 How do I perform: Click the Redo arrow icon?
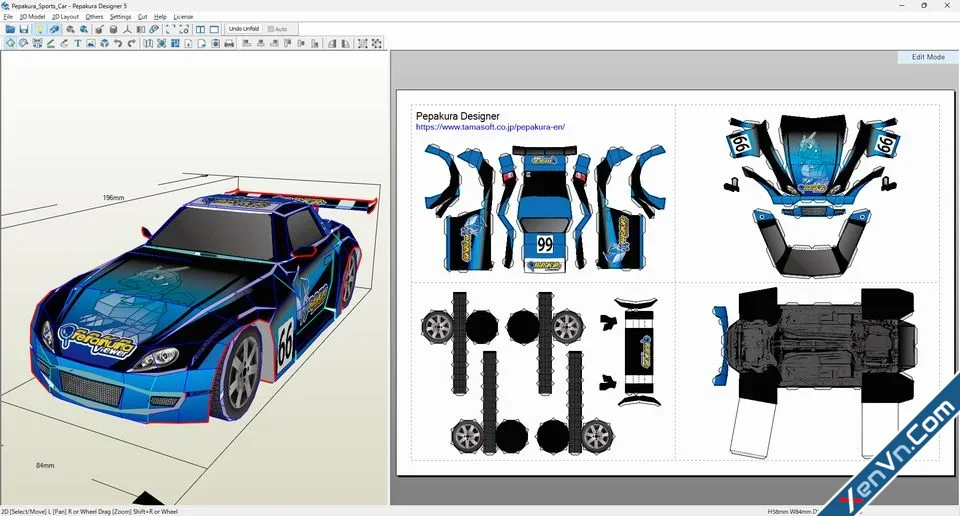132,43
